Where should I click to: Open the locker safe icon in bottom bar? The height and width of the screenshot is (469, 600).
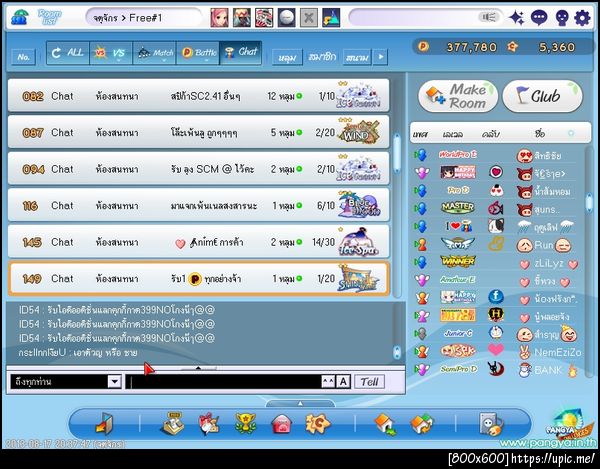click(x=491, y=424)
